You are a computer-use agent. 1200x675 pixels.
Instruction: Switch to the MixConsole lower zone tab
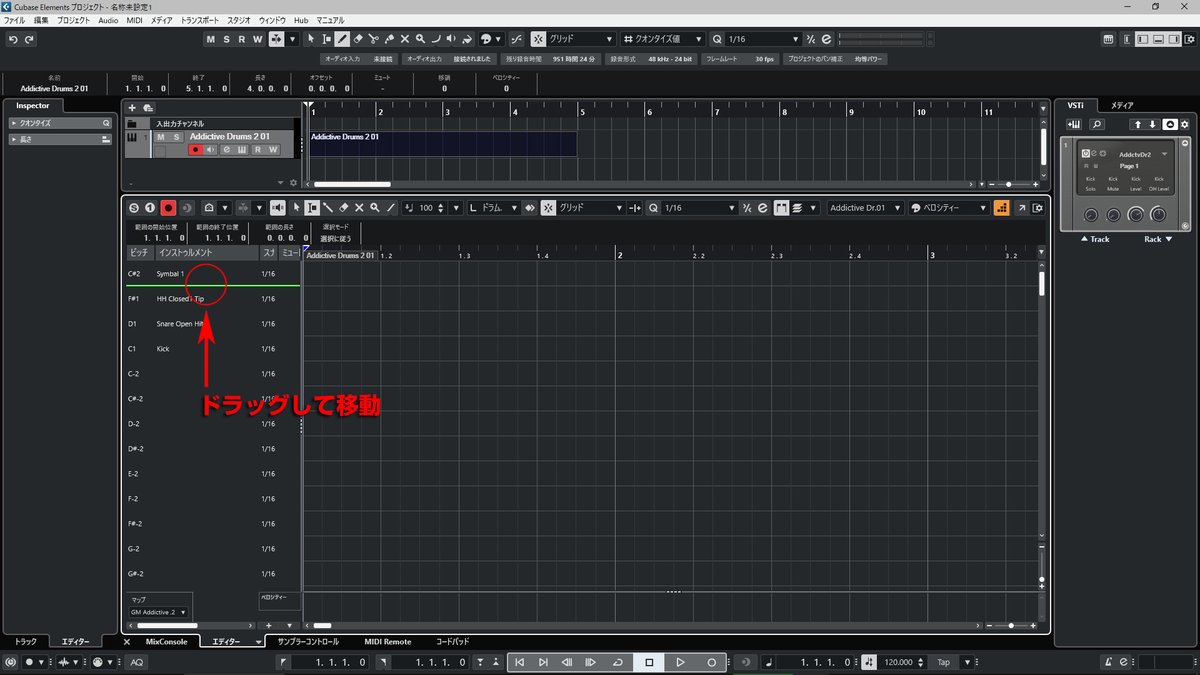166,641
